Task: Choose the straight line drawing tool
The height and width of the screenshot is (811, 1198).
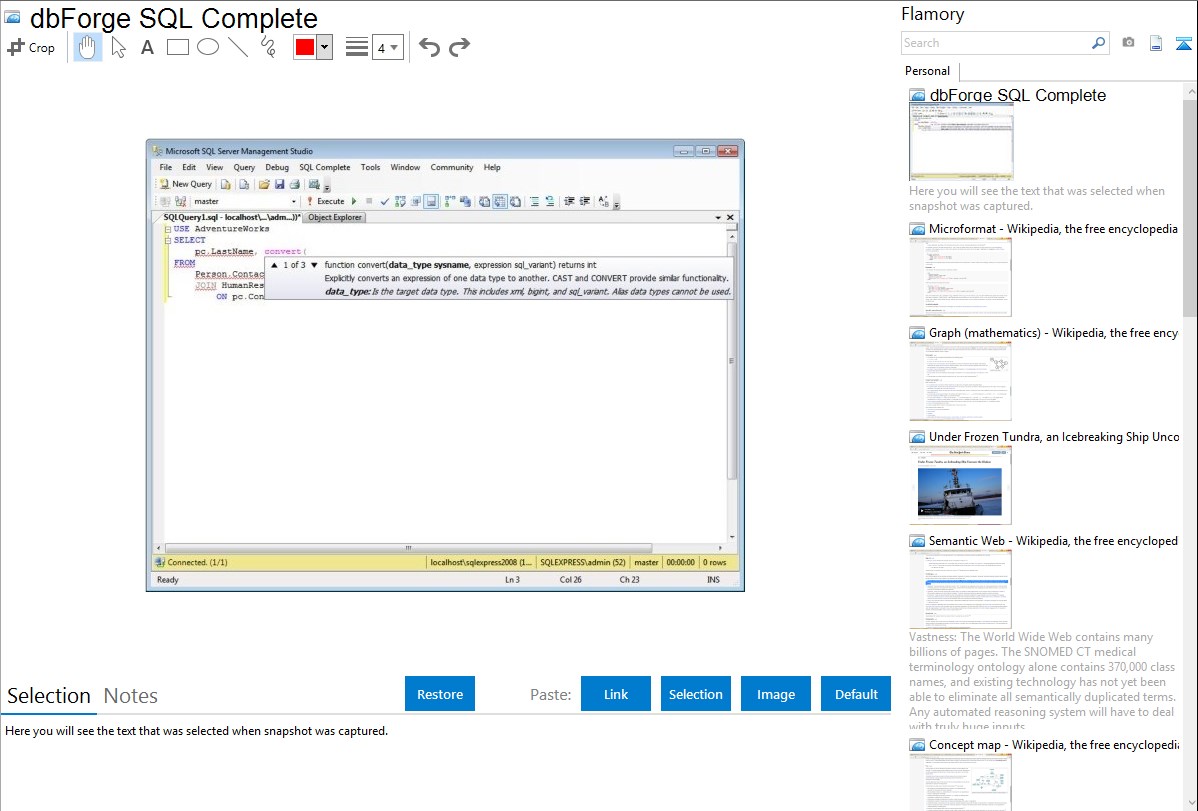Action: pos(238,47)
